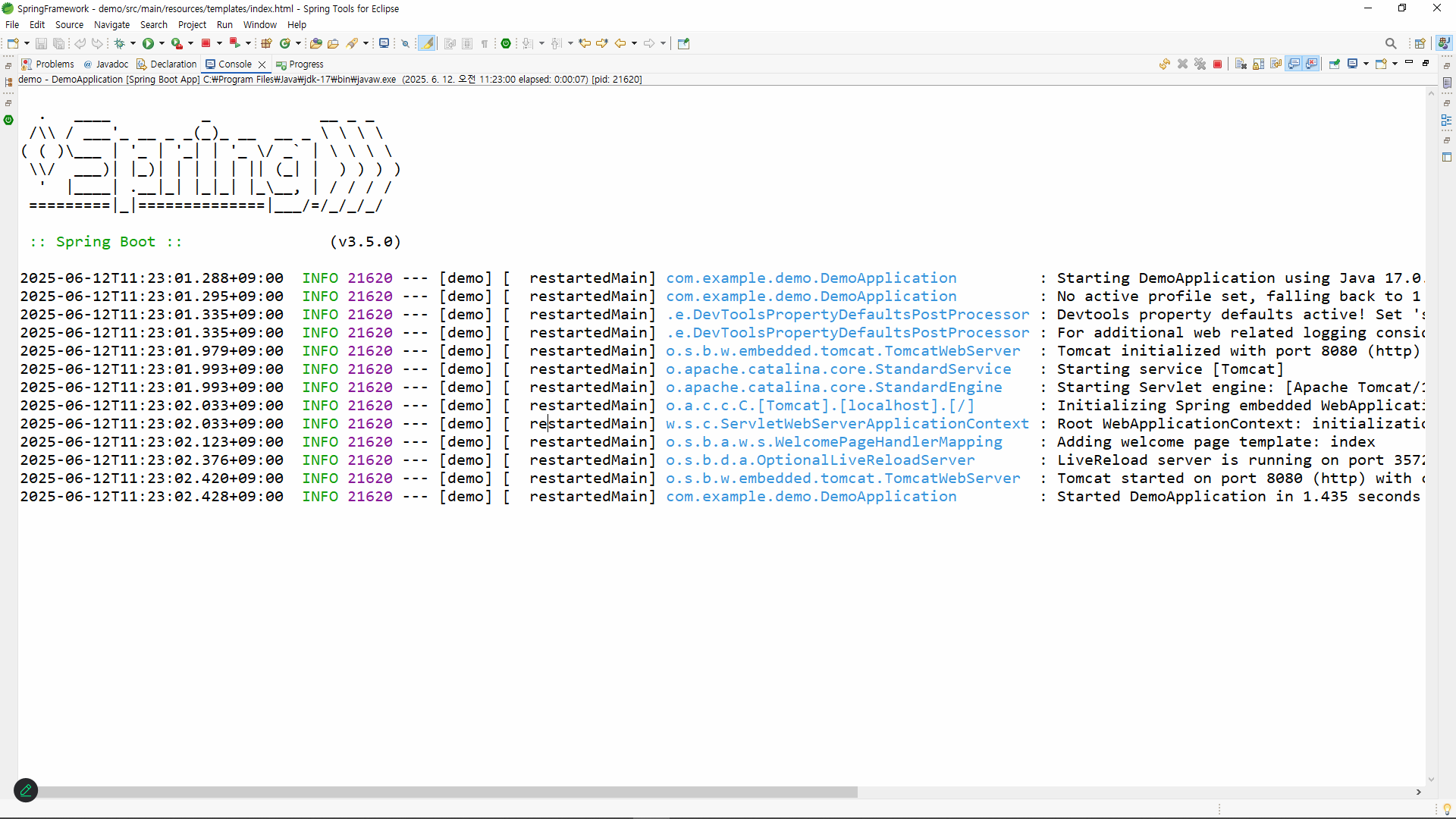Click the red Stop application icon in main toolbar
The image size is (1456, 819).
pos(206,43)
